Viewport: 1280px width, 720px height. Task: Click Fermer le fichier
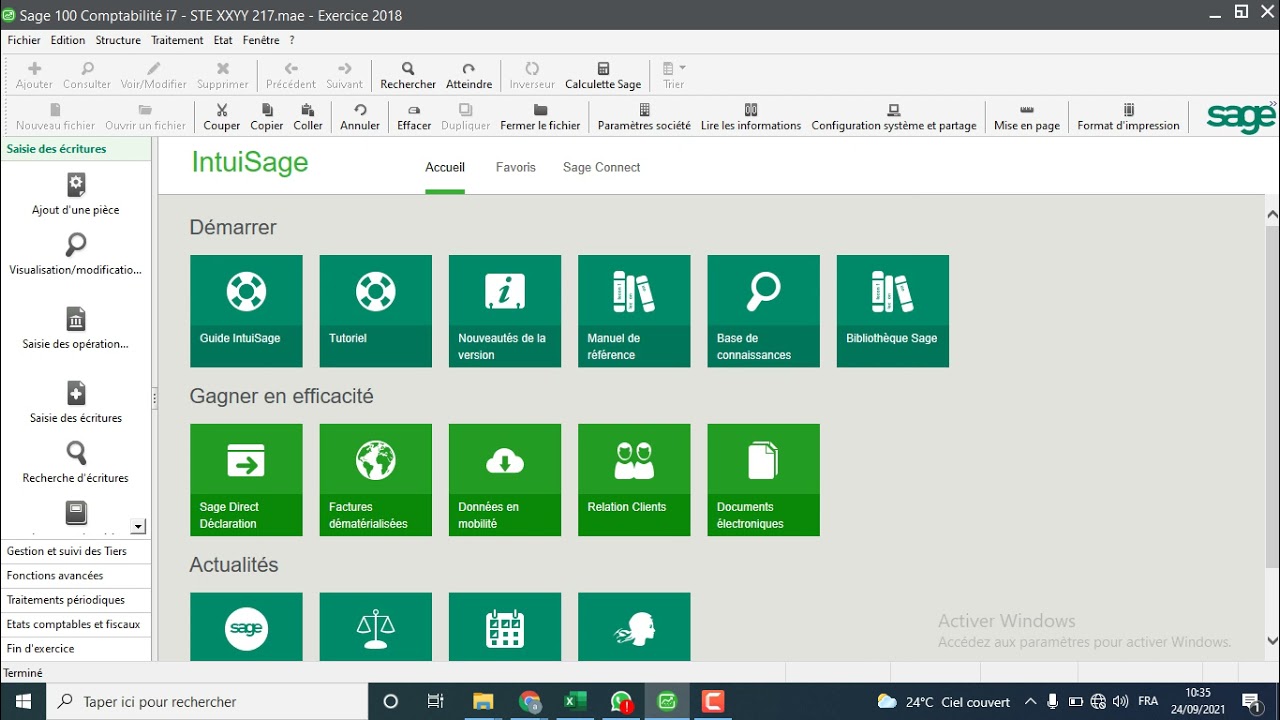click(x=540, y=117)
